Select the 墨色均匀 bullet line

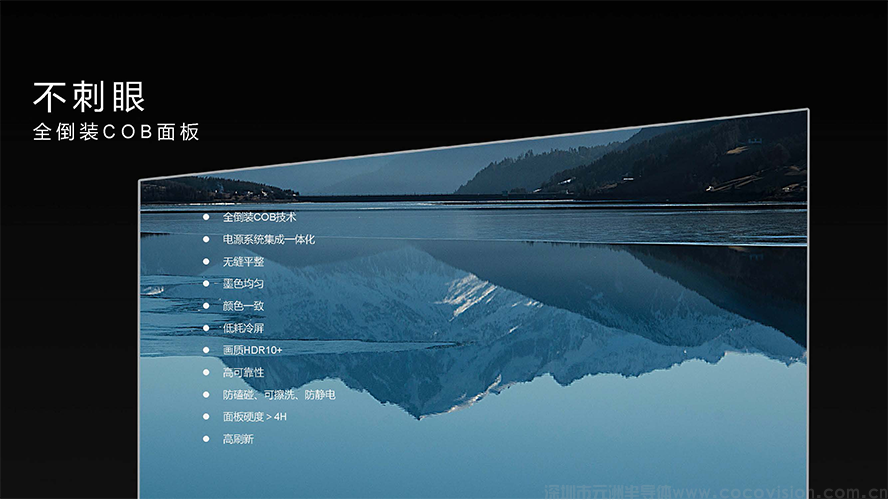(x=243, y=284)
